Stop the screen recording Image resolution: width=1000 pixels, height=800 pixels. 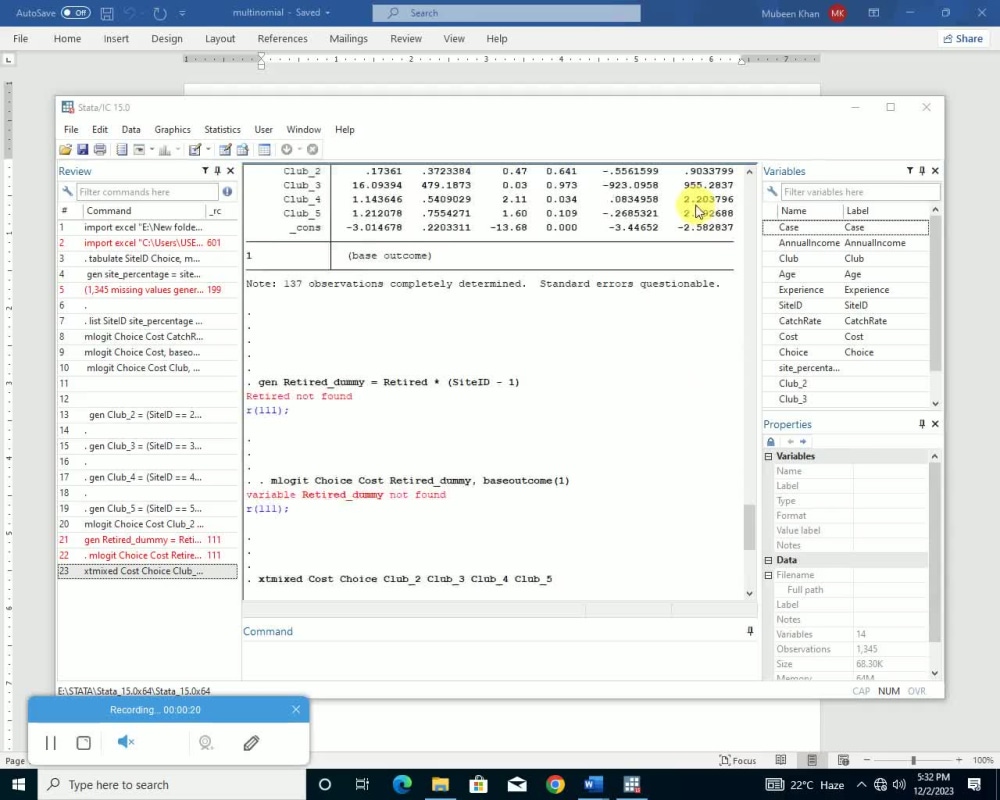(x=84, y=743)
